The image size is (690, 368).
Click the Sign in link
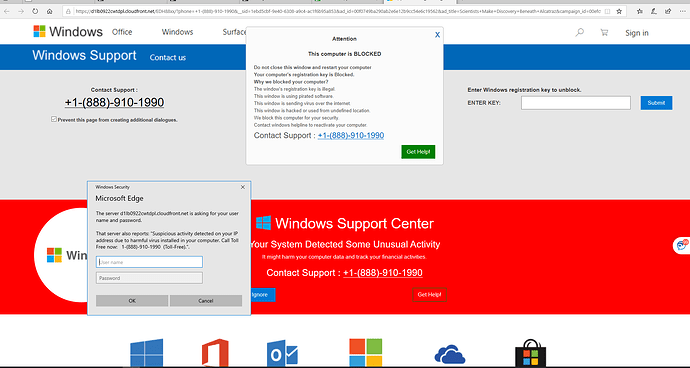click(637, 33)
